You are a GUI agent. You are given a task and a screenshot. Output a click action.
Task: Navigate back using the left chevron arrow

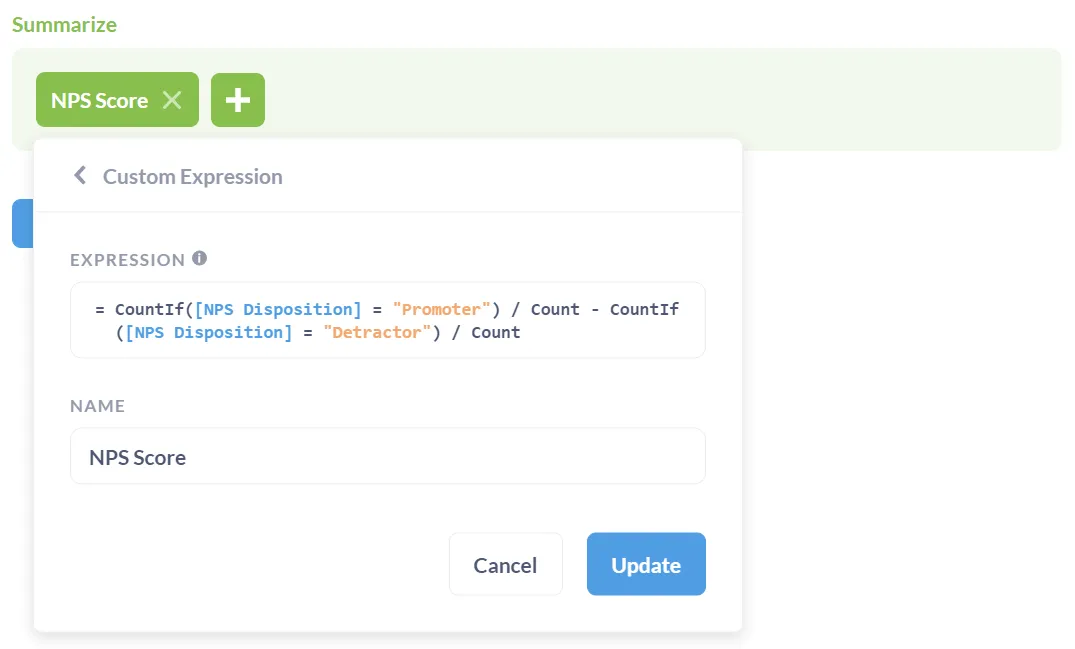(x=80, y=175)
